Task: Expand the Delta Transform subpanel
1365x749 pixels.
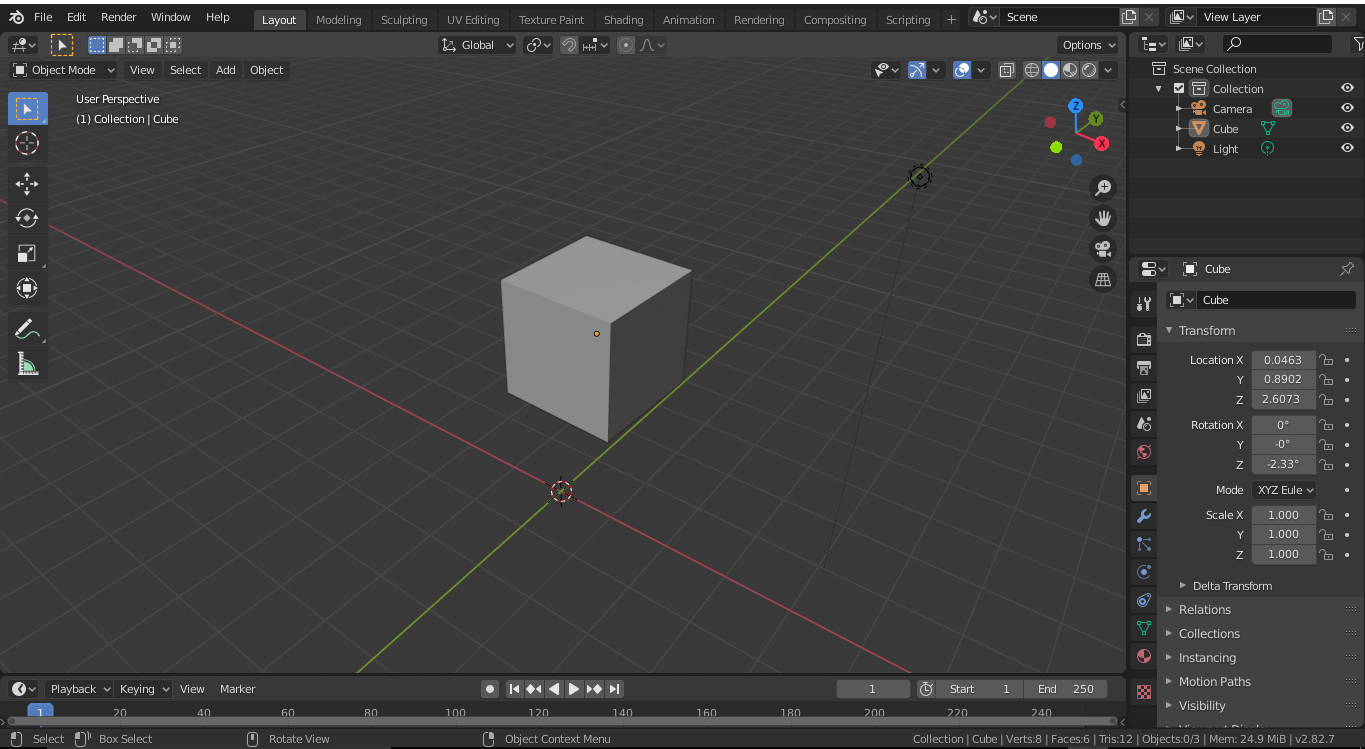Action: click(1232, 586)
